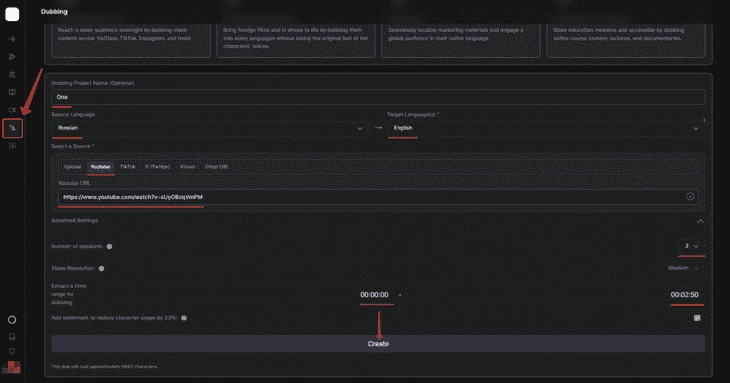Show watermark option info tooltip
730x383 pixels.
[x=184, y=318]
